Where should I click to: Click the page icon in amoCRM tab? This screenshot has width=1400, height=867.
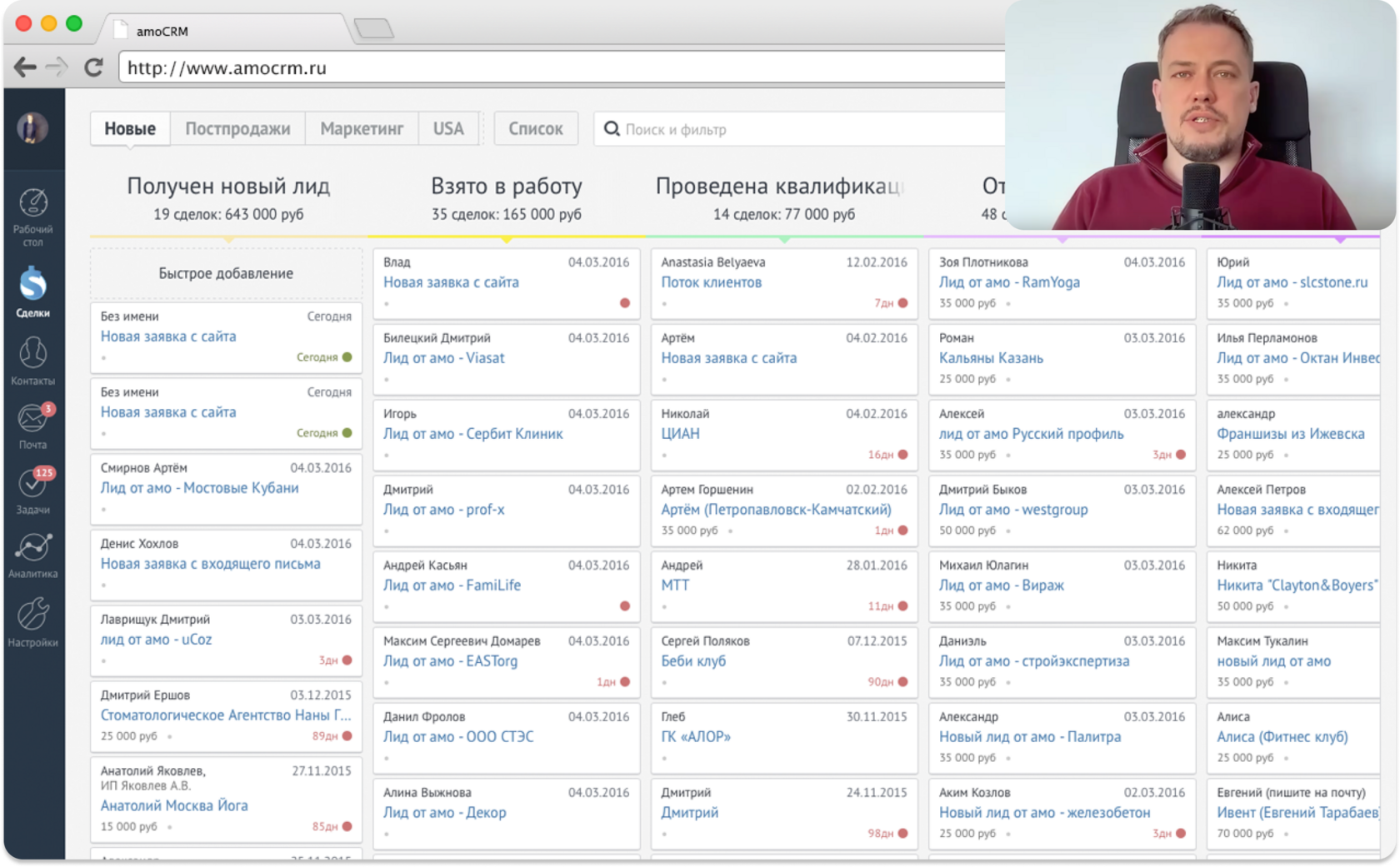point(121,30)
